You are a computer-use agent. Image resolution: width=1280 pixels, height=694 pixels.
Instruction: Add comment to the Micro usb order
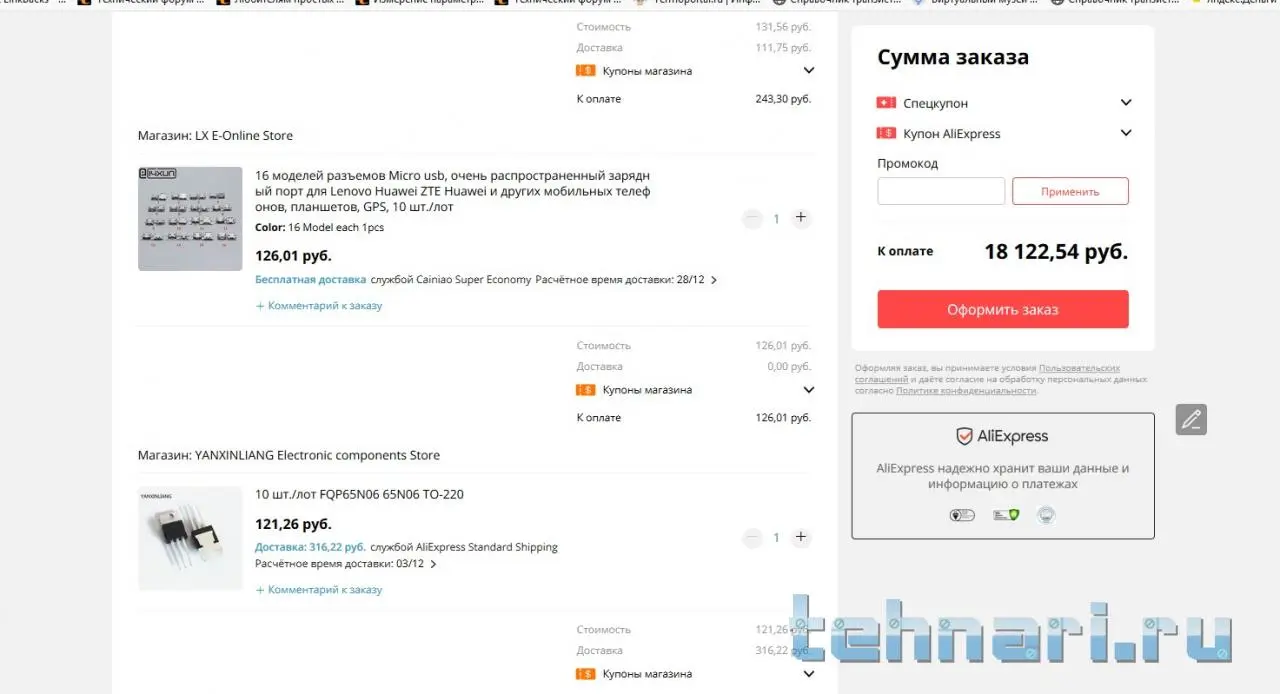click(319, 306)
